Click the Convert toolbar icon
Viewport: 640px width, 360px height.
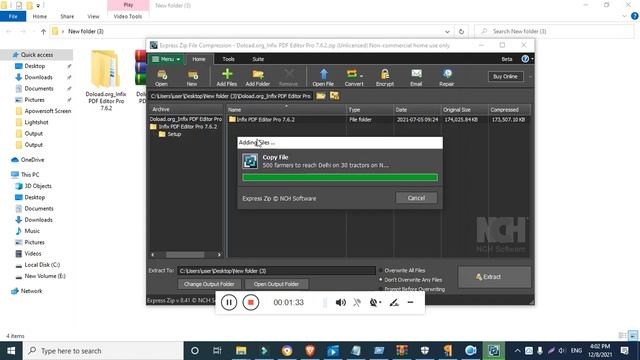354,77
